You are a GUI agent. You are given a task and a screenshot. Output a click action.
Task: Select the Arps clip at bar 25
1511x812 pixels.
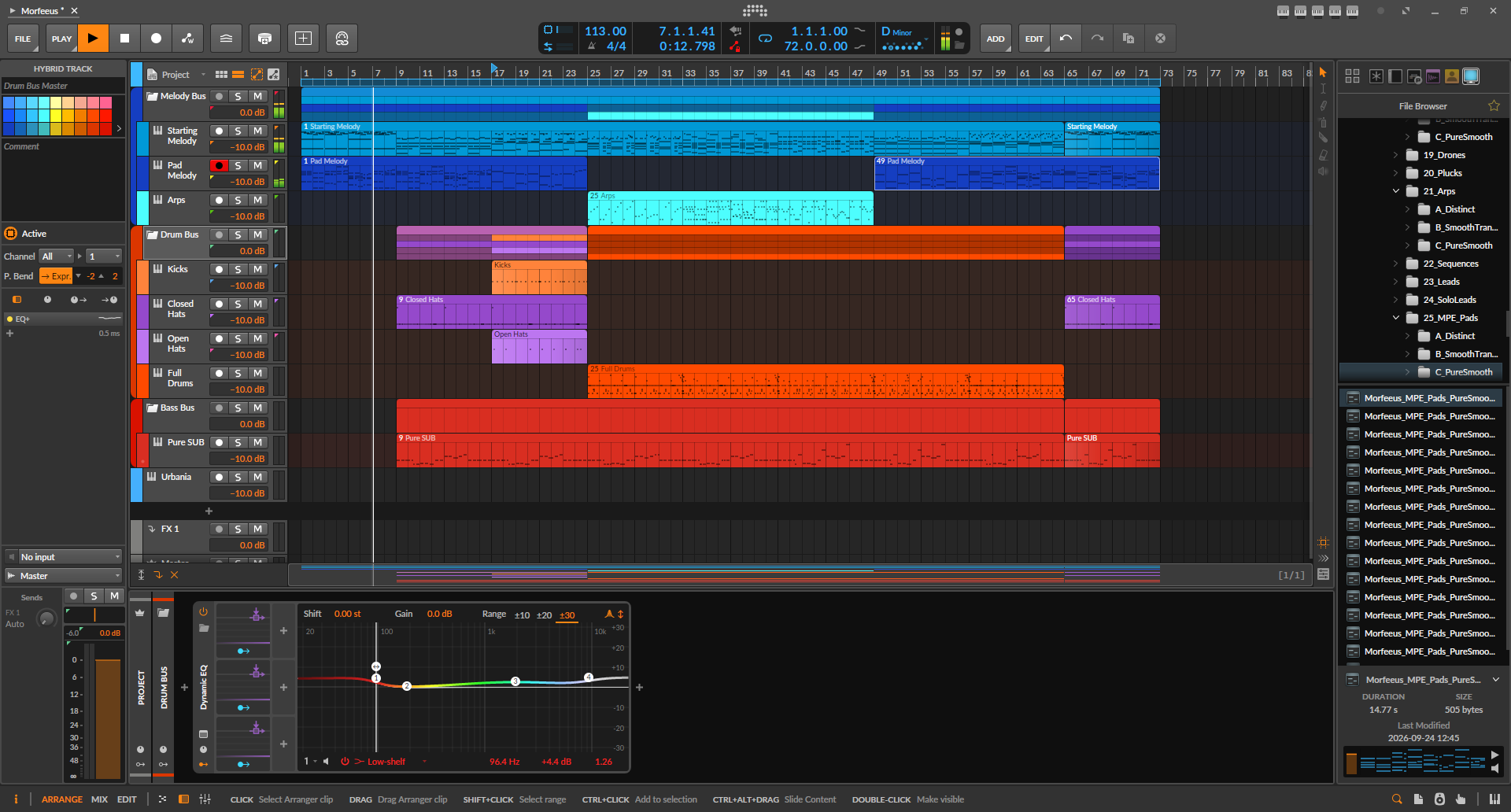click(730, 209)
